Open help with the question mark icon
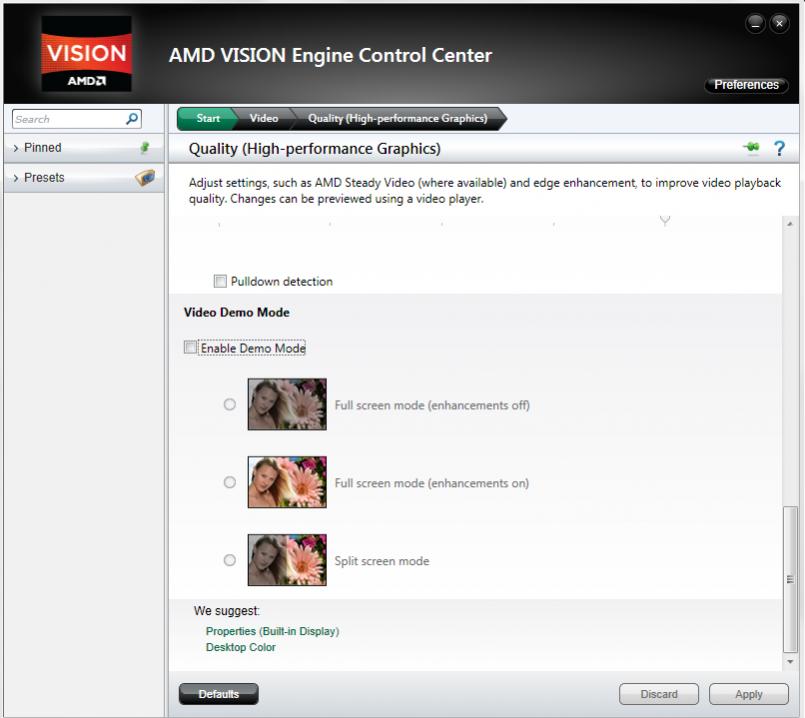The width and height of the screenshot is (805, 718). click(x=780, y=149)
